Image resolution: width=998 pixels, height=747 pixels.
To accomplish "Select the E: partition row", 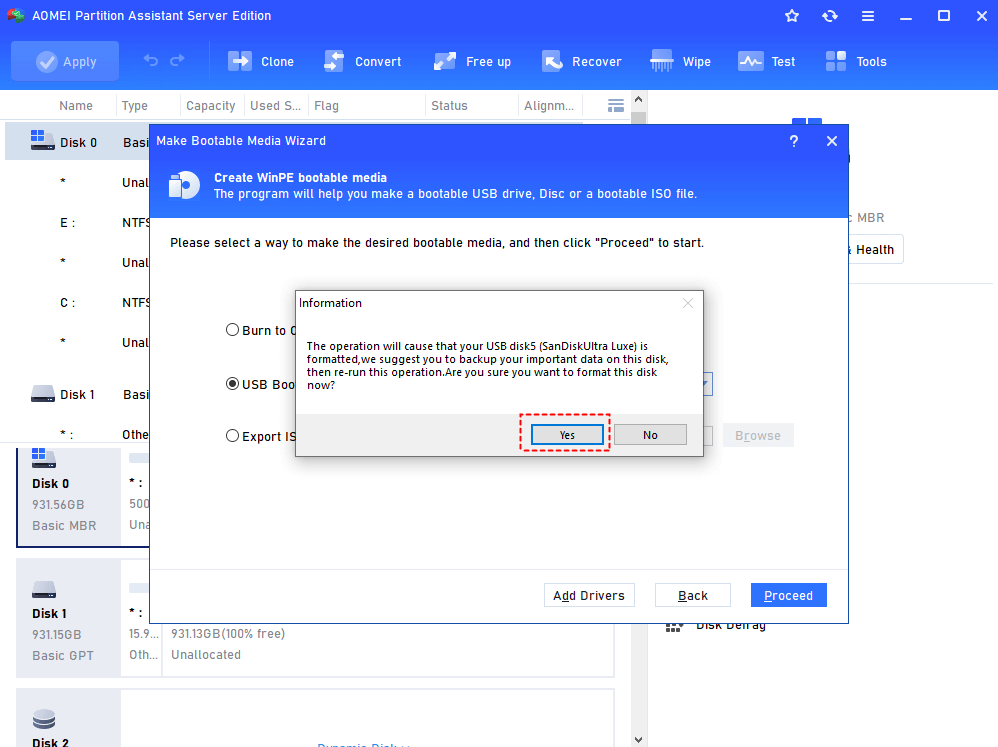I will tap(77, 223).
